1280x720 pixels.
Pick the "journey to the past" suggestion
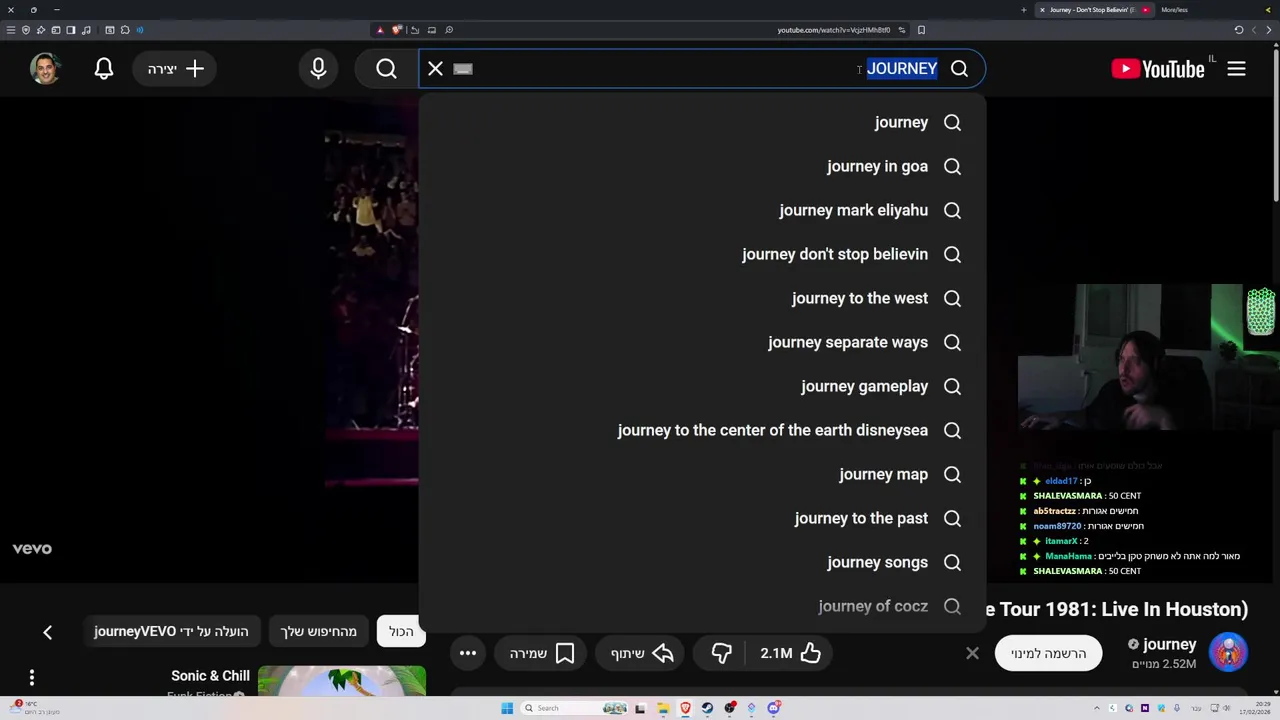point(702,518)
